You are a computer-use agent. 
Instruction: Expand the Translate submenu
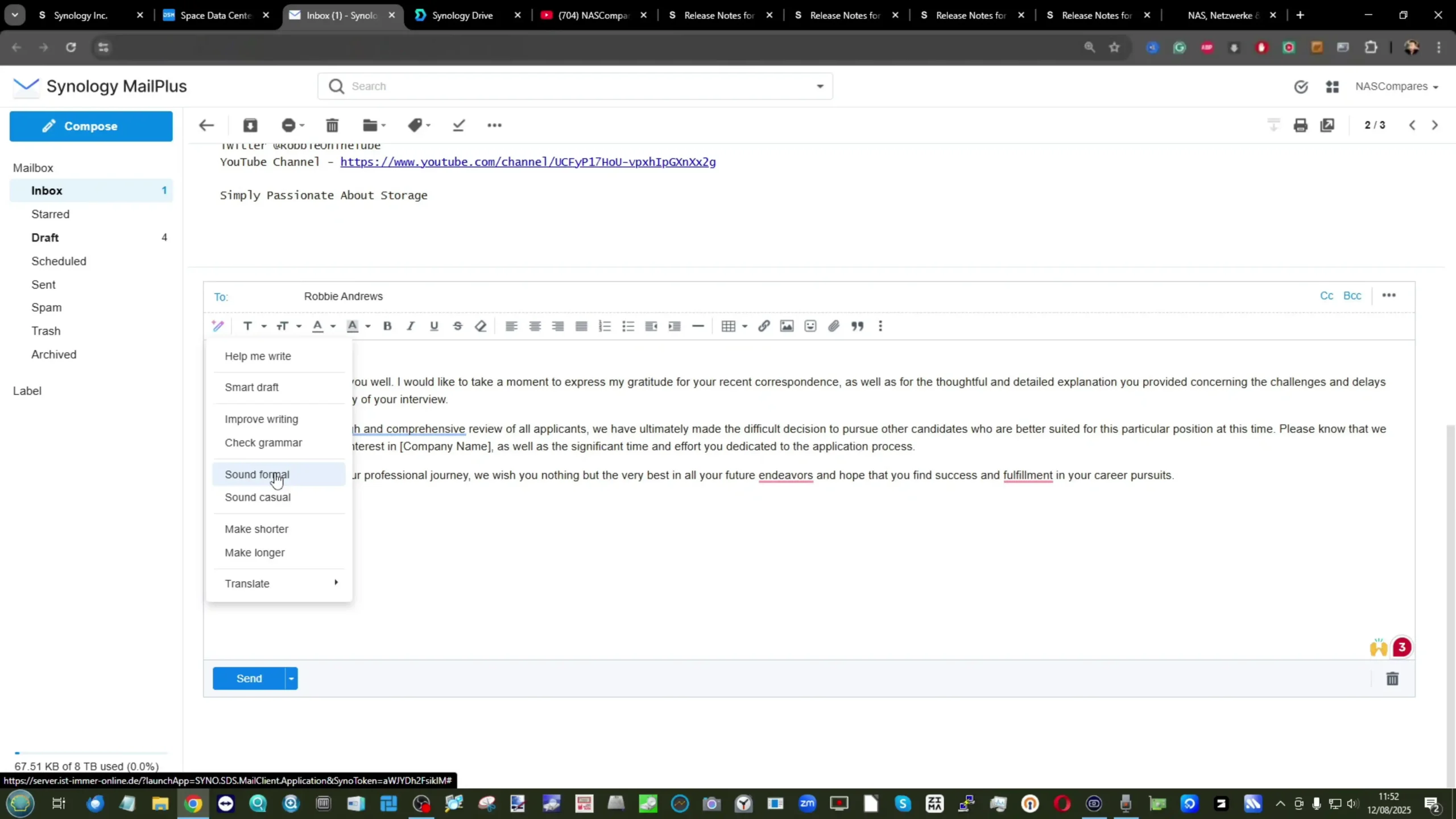click(279, 584)
